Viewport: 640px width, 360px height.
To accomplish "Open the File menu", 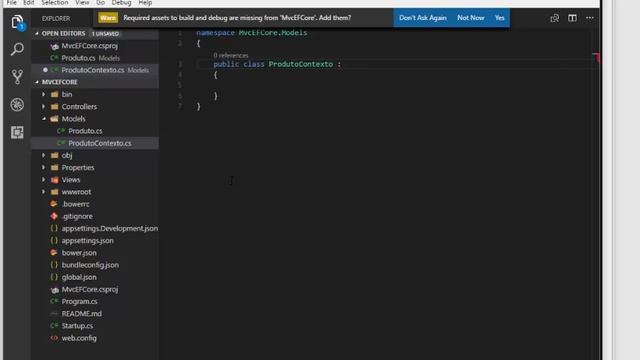I will tap(11, 3).
